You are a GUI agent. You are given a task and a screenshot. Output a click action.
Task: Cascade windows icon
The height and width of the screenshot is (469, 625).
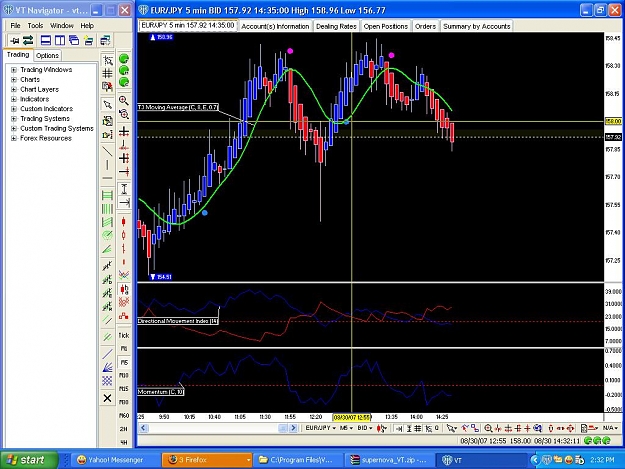74,40
